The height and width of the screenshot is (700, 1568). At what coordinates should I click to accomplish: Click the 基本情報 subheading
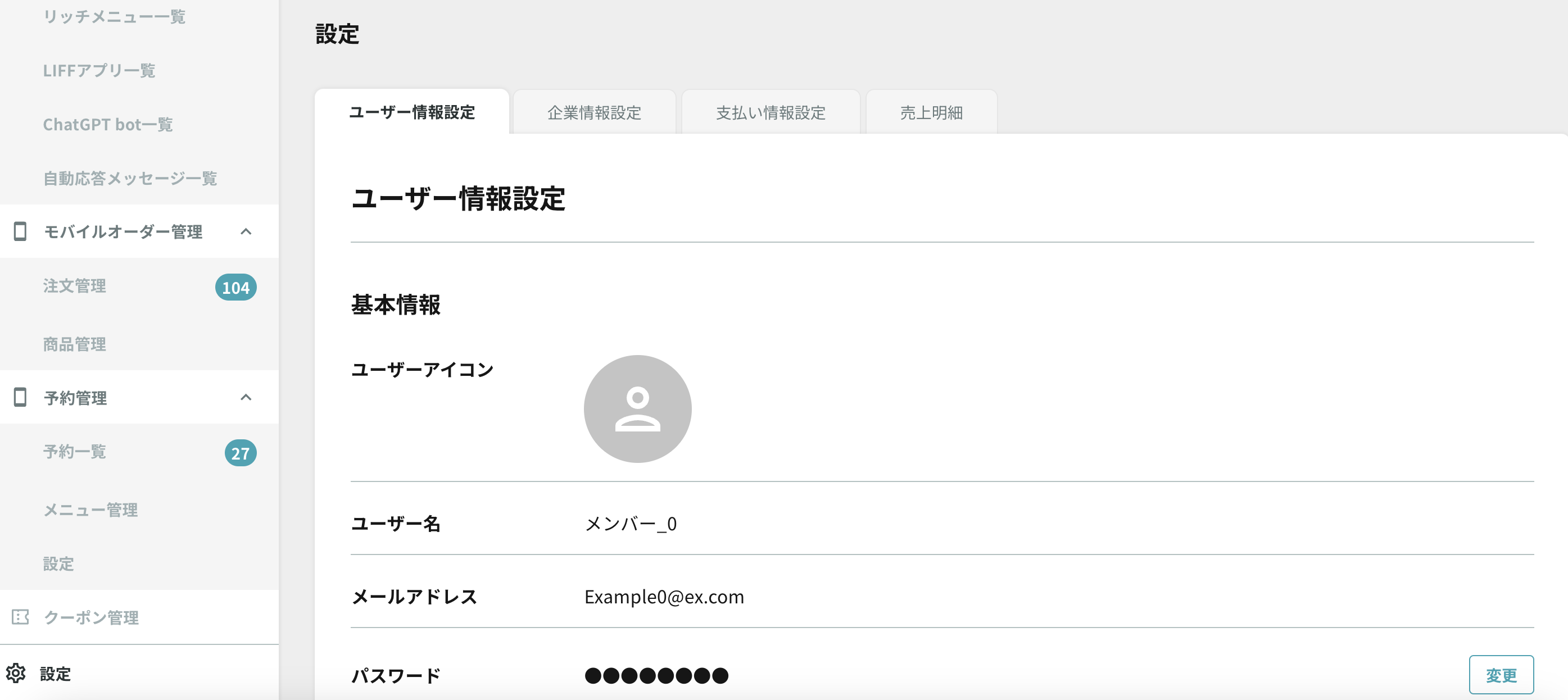coord(396,305)
